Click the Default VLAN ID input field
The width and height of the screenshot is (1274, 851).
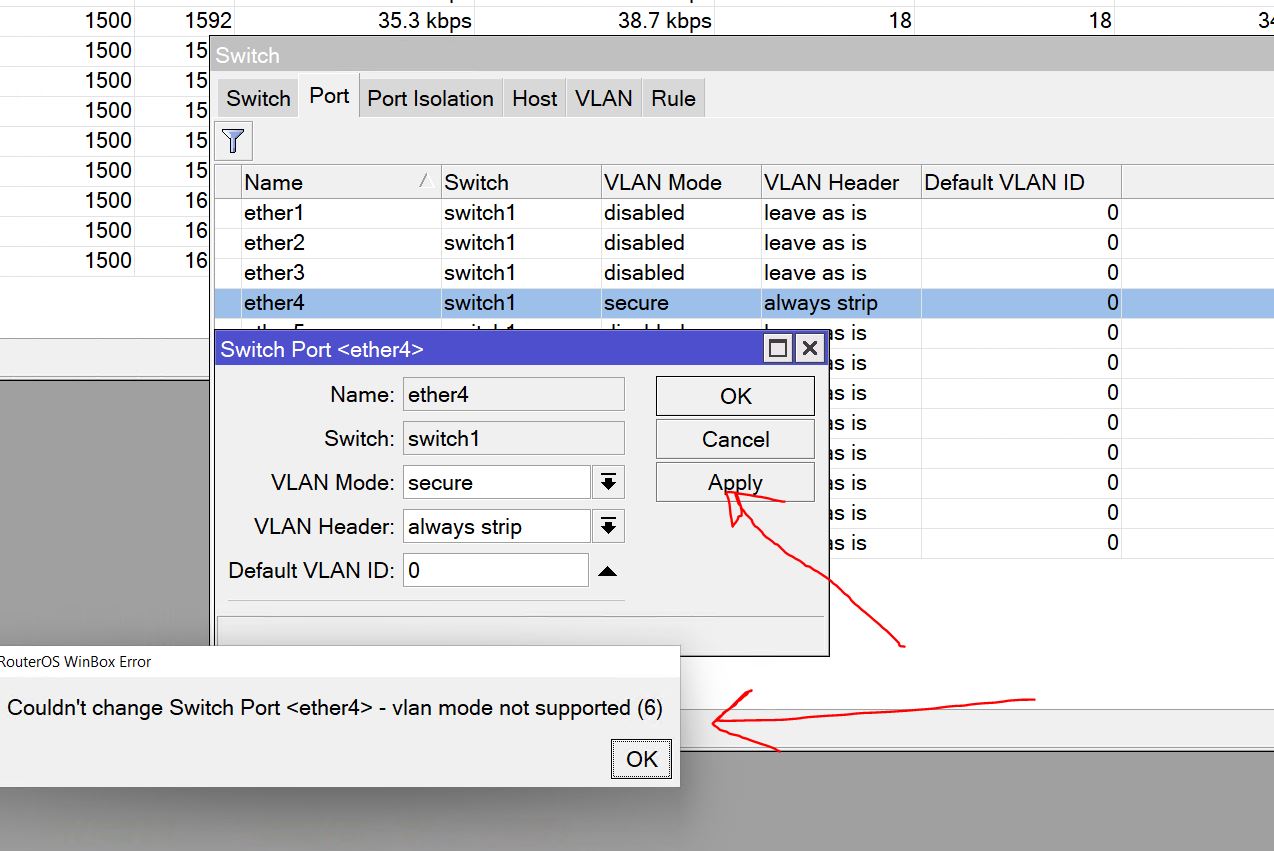(495, 571)
